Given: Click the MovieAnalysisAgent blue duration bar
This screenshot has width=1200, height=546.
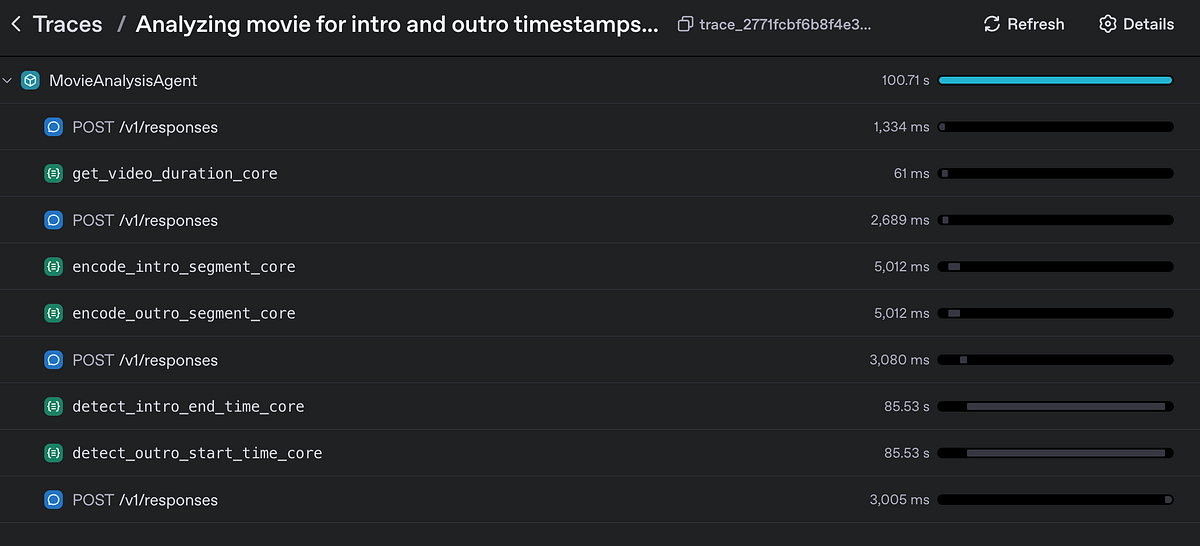Looking at the screenshot, I should point(1055,80).
